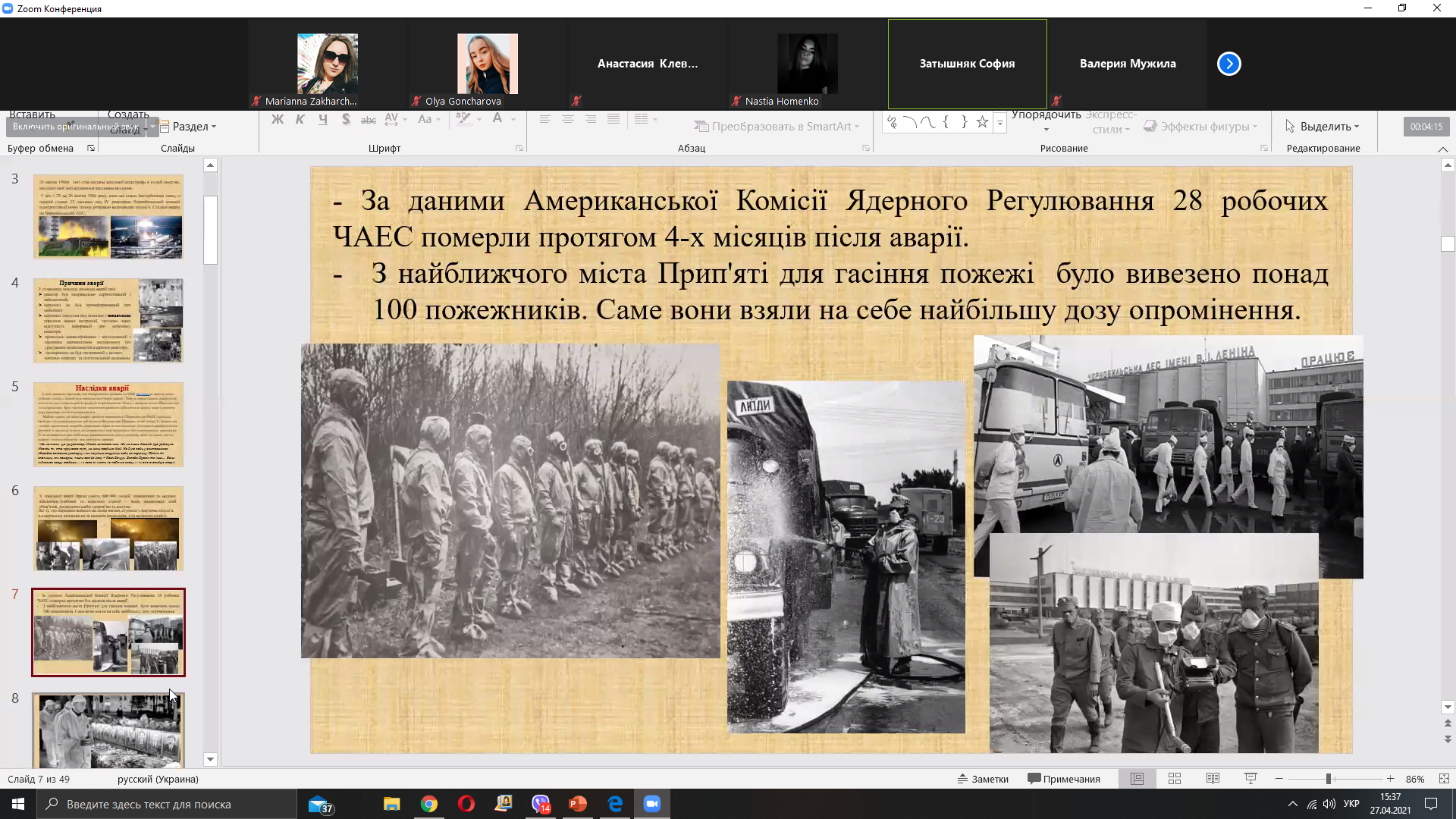1456x819 pixels.
Task: Align text left in paragraph group
Action: click(545, 120)
